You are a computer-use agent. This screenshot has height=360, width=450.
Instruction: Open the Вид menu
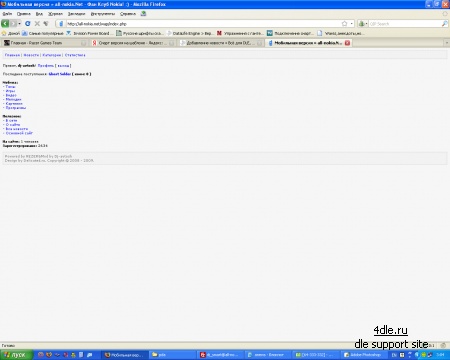(39, 14)
